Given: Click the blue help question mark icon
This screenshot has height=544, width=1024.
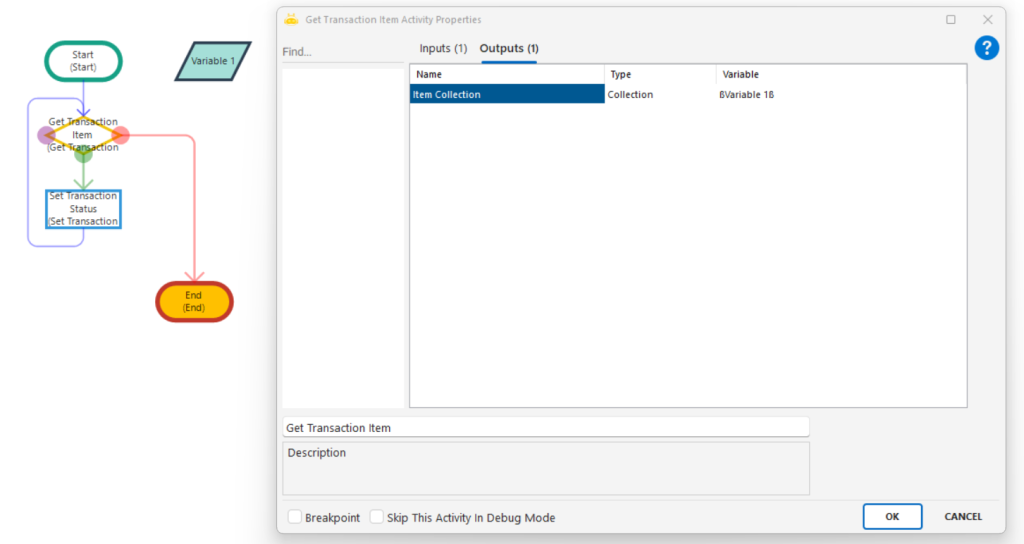Looking at the screenshot, I should click(x=986, y=48).
